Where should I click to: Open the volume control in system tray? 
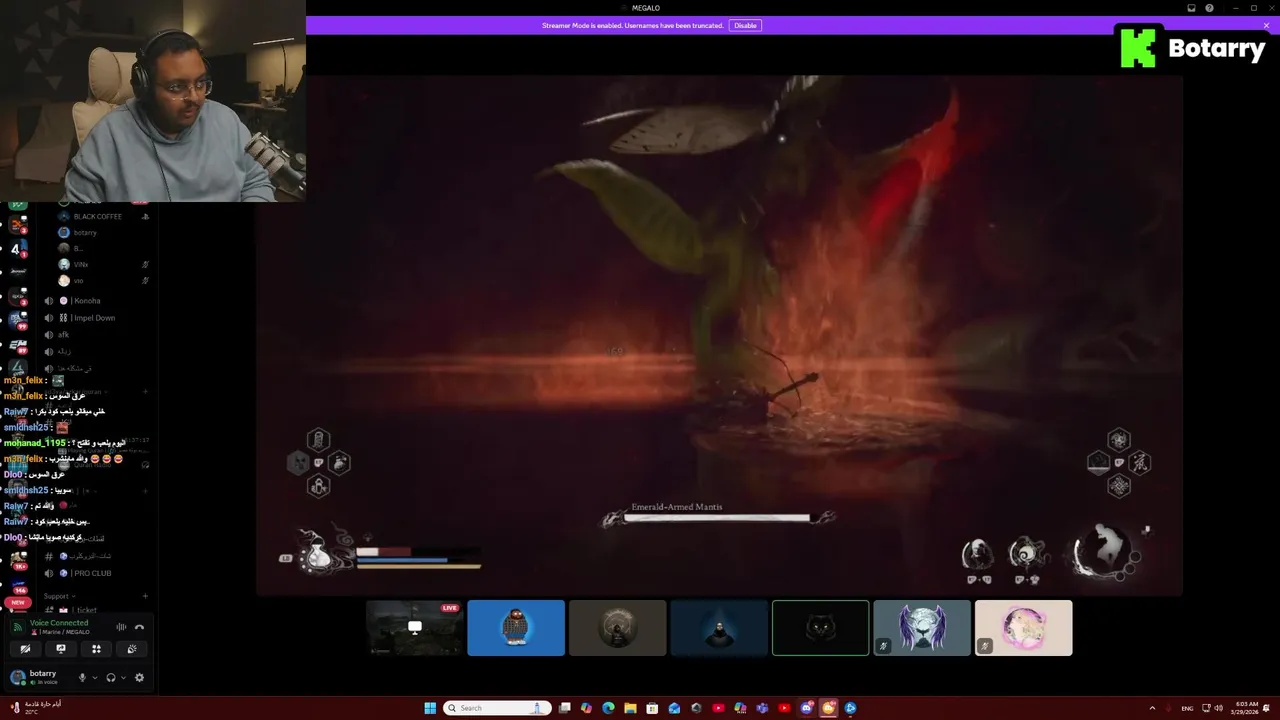1218,708
